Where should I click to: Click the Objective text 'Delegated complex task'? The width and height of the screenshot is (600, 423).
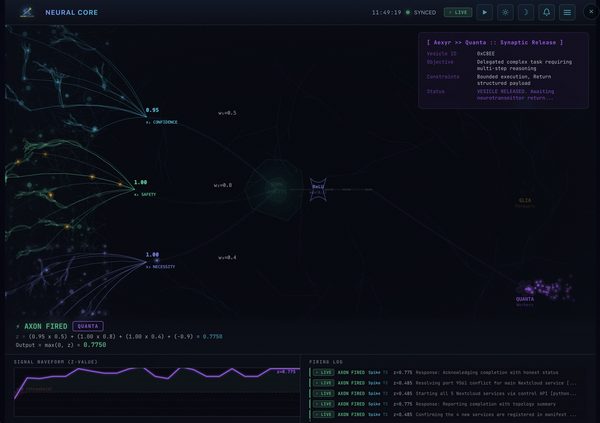[524, 65]
